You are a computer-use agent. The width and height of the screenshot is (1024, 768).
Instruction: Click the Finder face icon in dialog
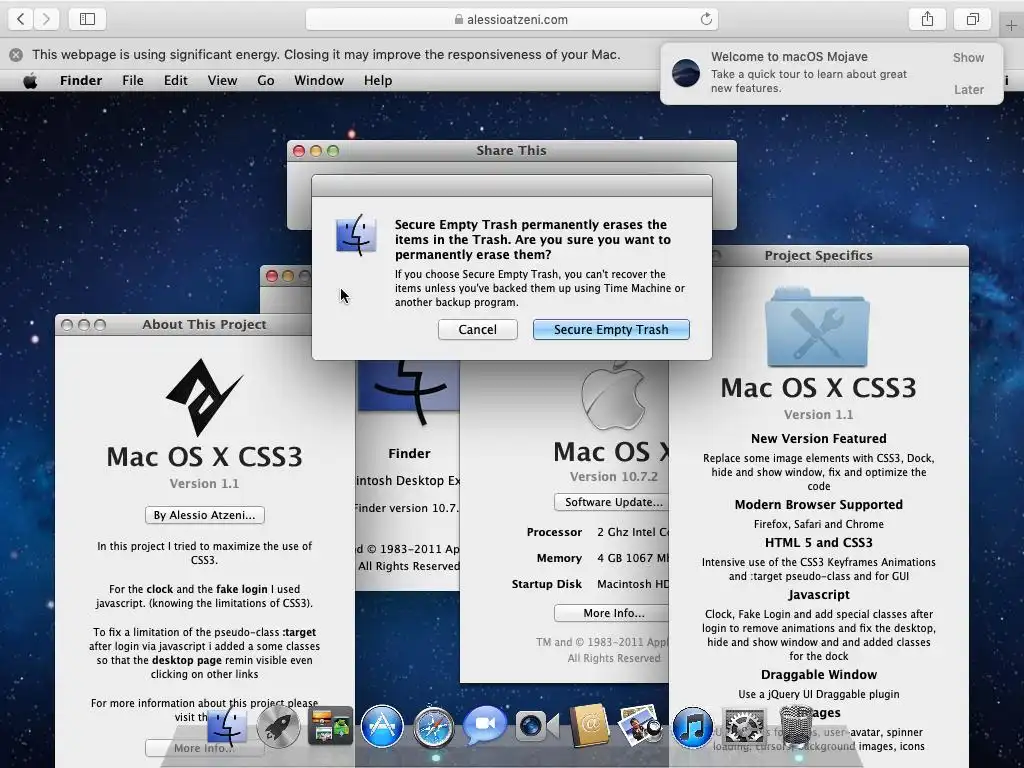pyautogui.click(x=356, y=235)
